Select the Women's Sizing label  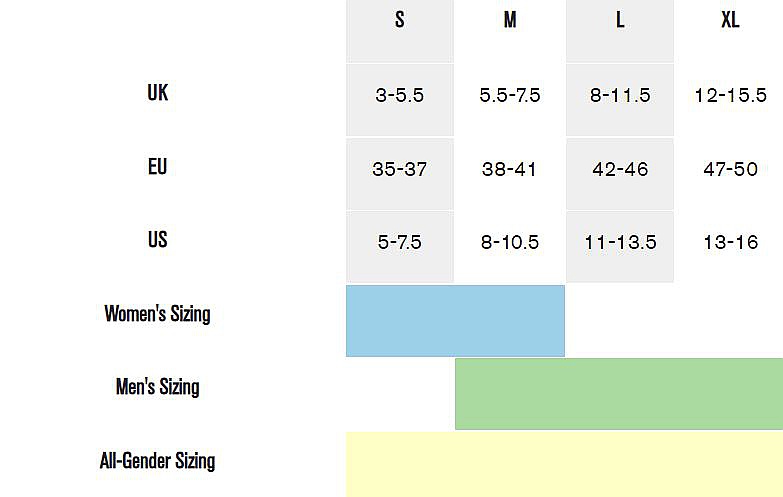point(157,314)
